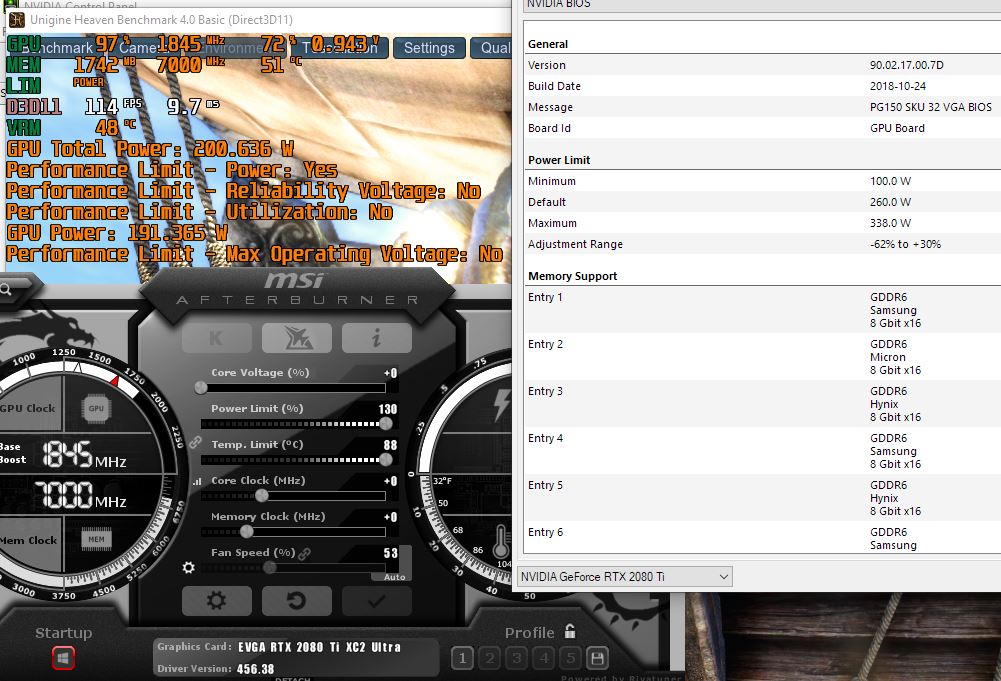Click the BIOS Version value 90.02.17.00.7D
The width and height of the screenshot is (1001, 681).
pos(907,65)
